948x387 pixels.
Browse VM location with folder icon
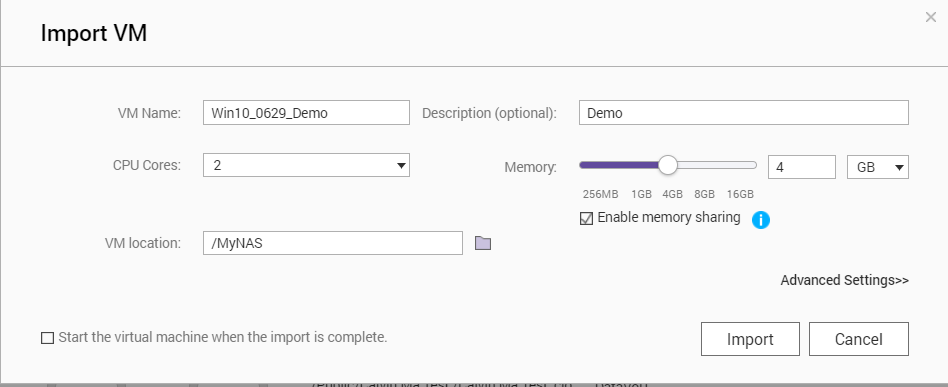point(482,243)
